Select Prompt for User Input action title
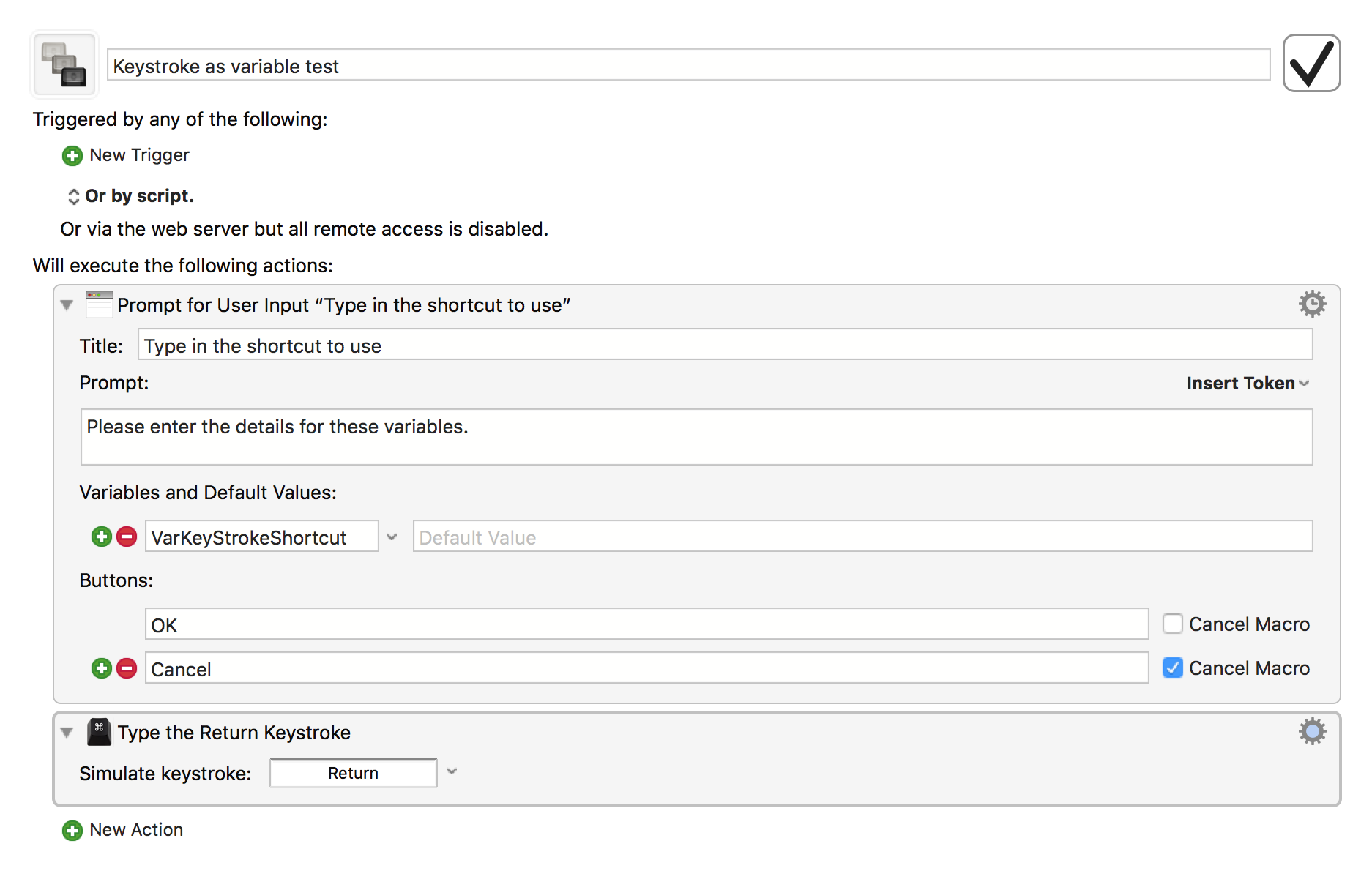Image resolution: width=1372 pixels, height=871 pixels. pos(344,305)
